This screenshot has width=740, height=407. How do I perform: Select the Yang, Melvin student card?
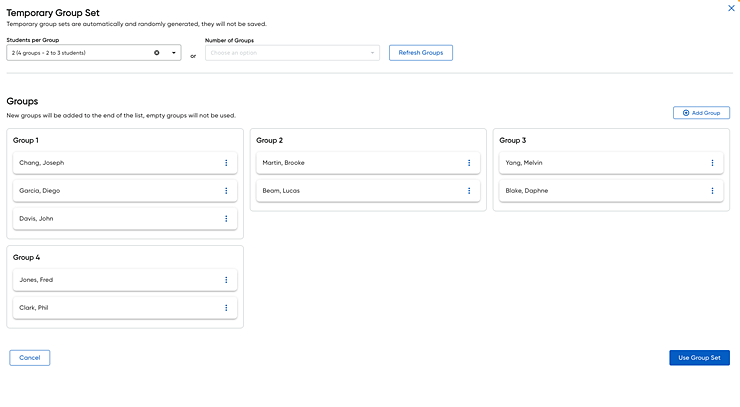pyautogui.click(x=611, y=163)
